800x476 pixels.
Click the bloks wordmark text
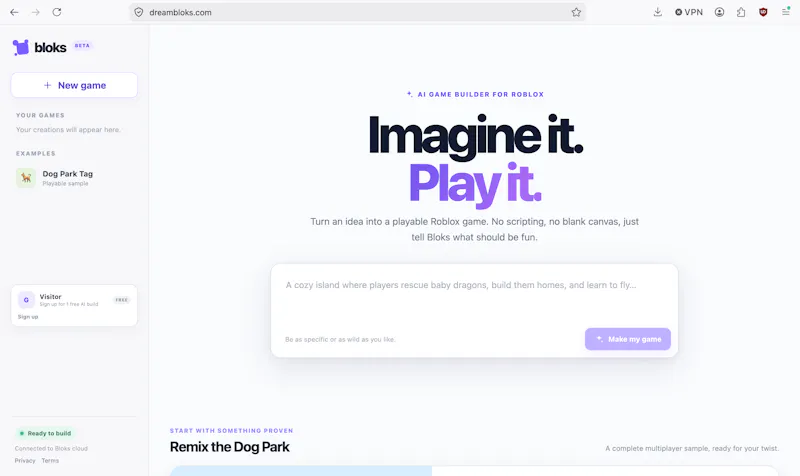point(50,47)
